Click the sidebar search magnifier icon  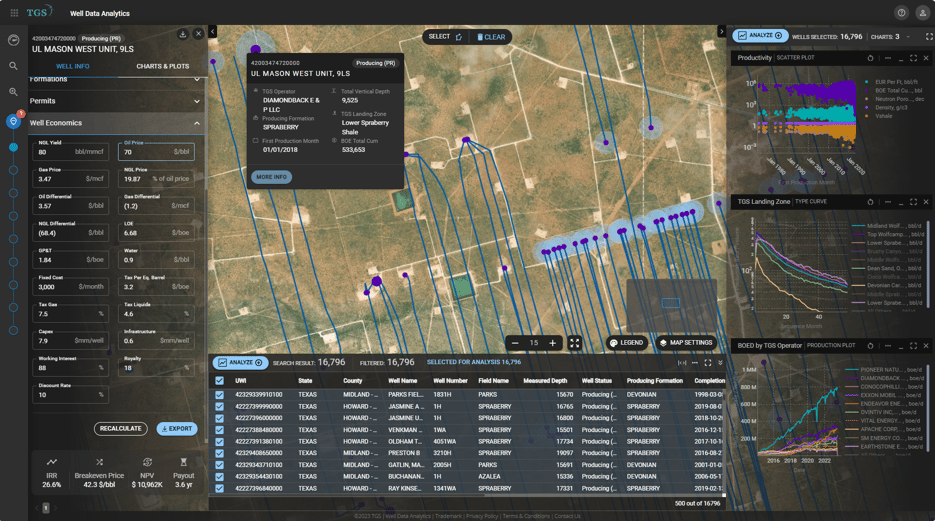click(13, 66)
